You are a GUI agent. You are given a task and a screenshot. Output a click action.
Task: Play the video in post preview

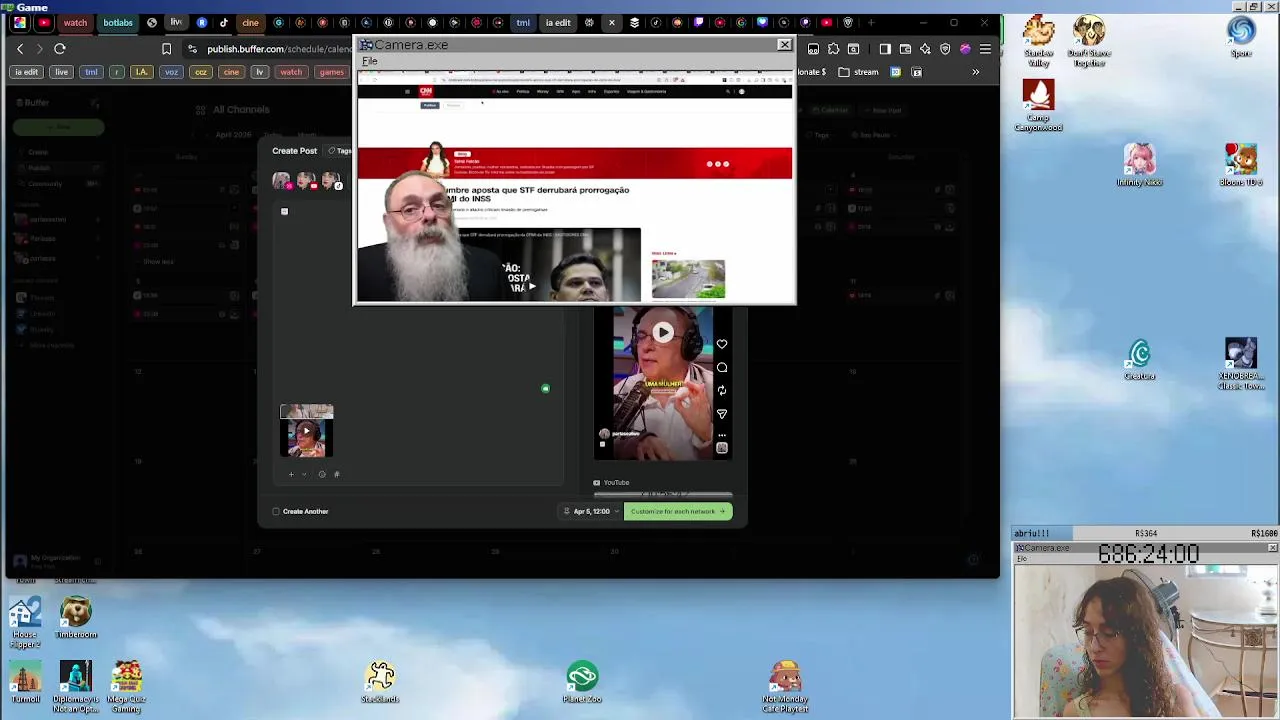coord(663,333)
